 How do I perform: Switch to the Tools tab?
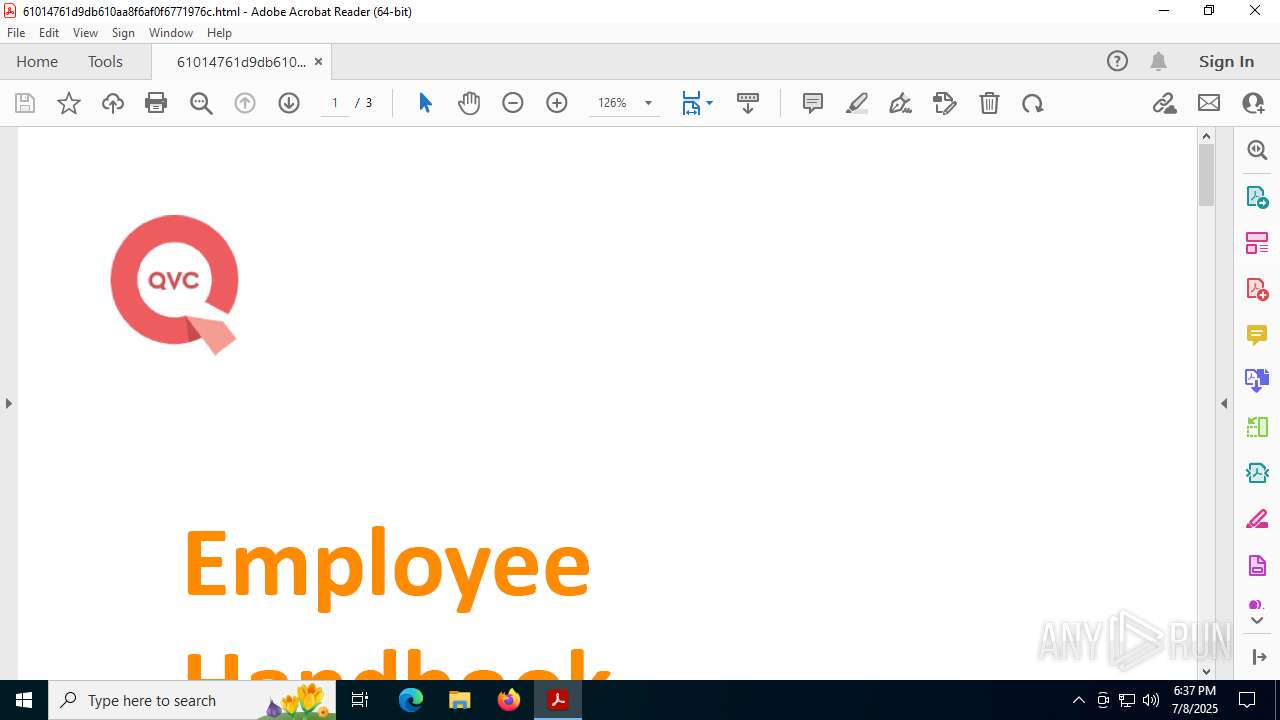pyautogui.click(x=105, y=61)
